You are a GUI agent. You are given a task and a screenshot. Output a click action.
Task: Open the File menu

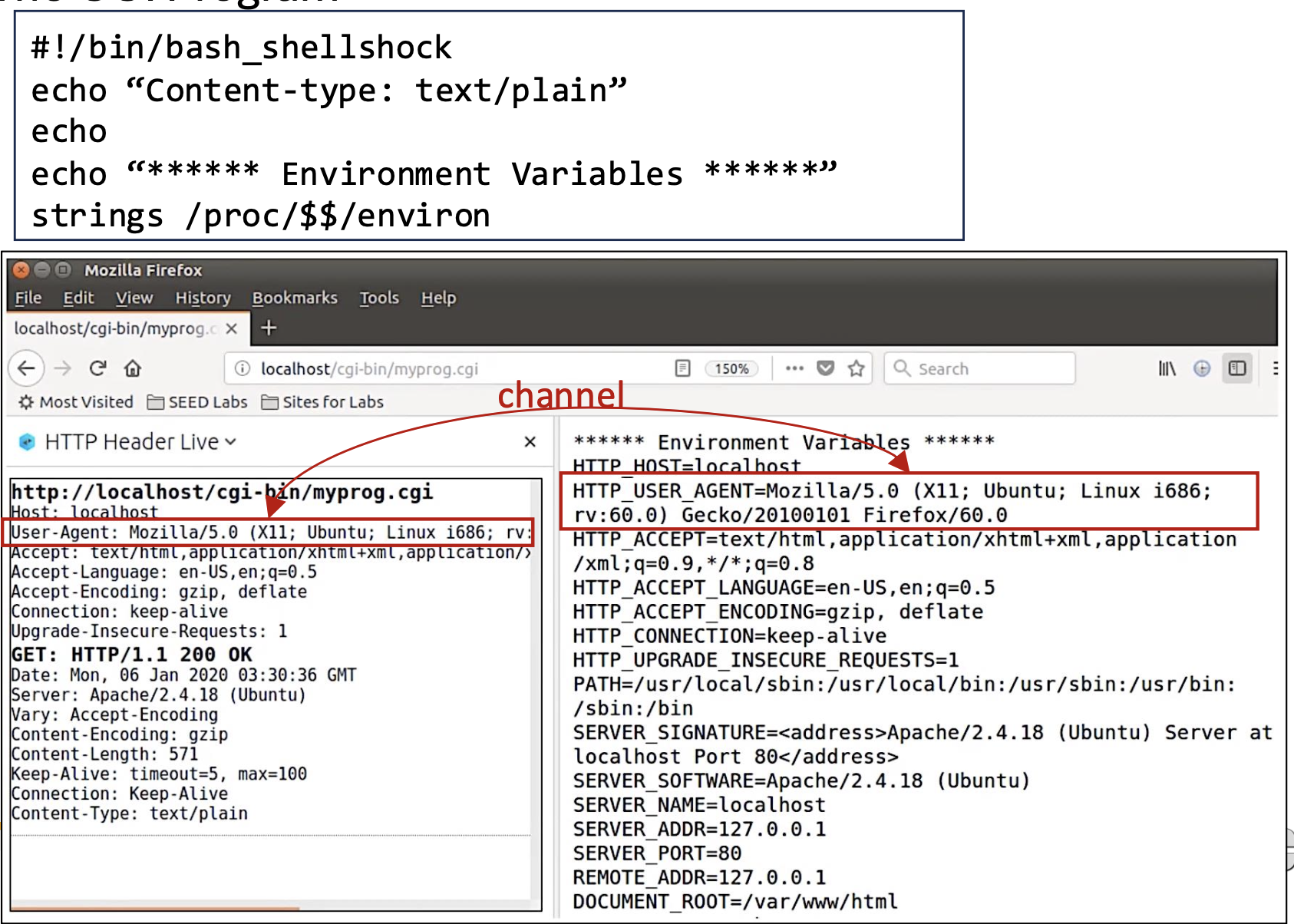click(28, 298)
